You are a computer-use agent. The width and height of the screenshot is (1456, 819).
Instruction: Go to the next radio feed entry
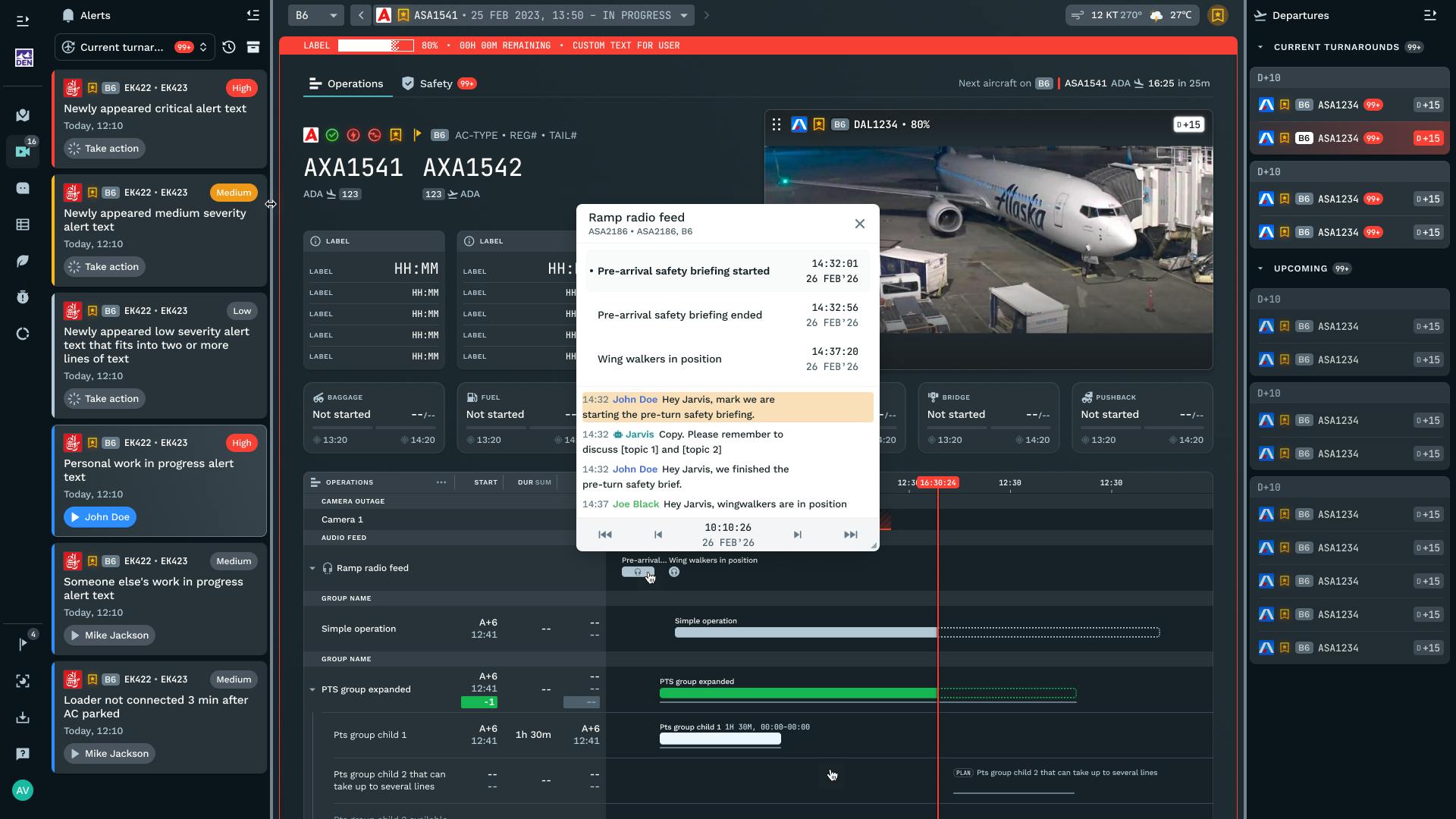(x=797, y=535)
